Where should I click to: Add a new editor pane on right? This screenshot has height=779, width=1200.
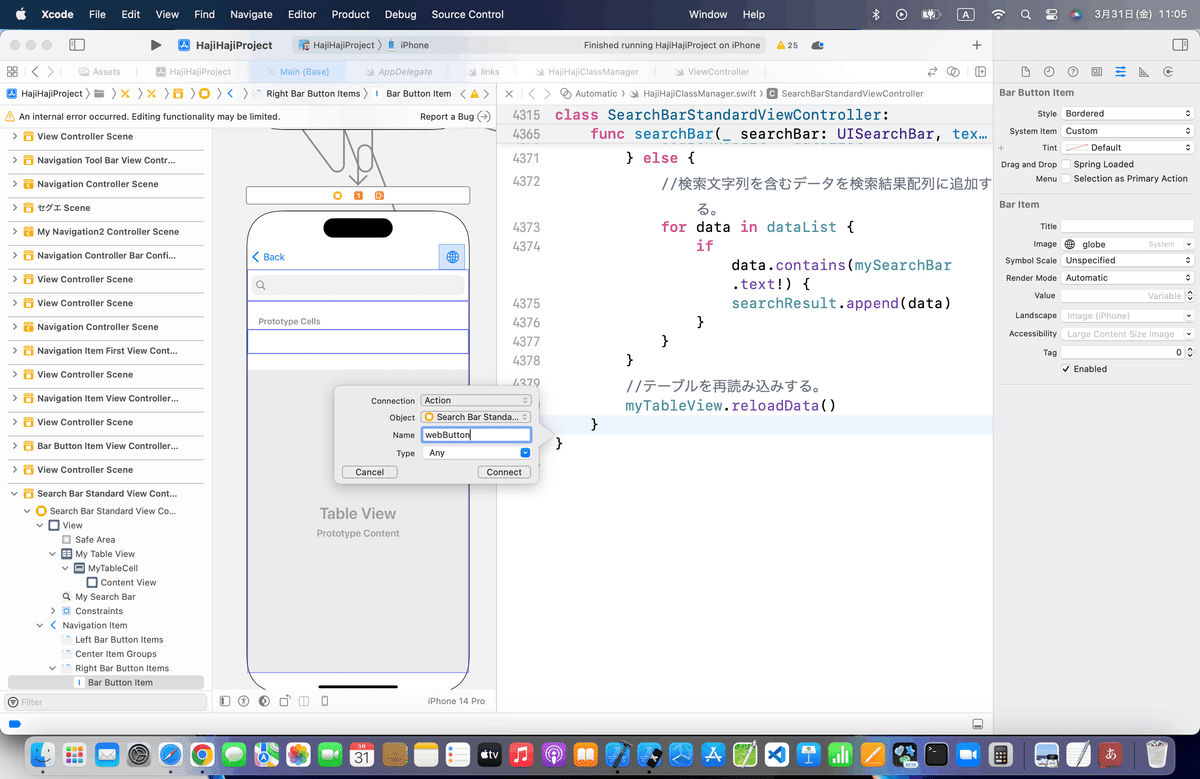tap(981, 72)
